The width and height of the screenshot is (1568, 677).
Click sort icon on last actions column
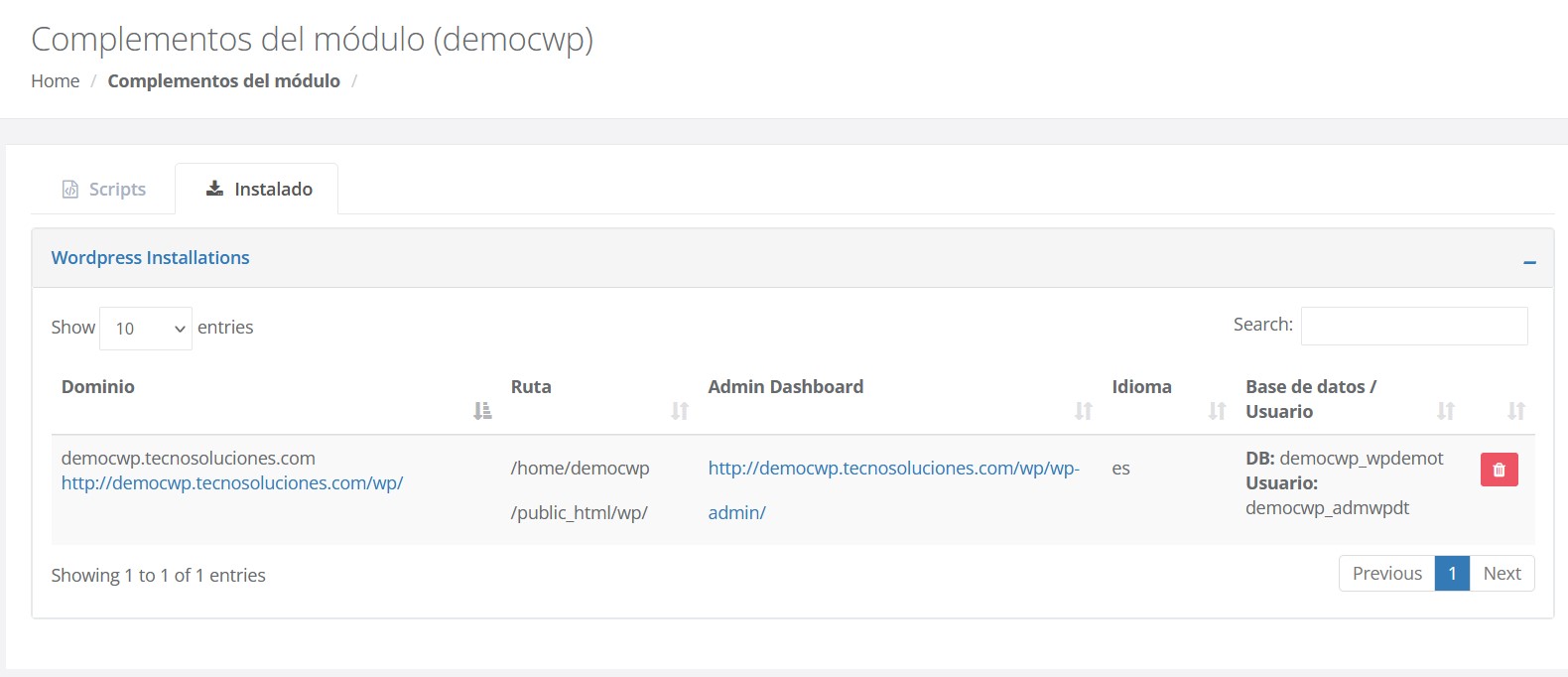pos(1515,410)
